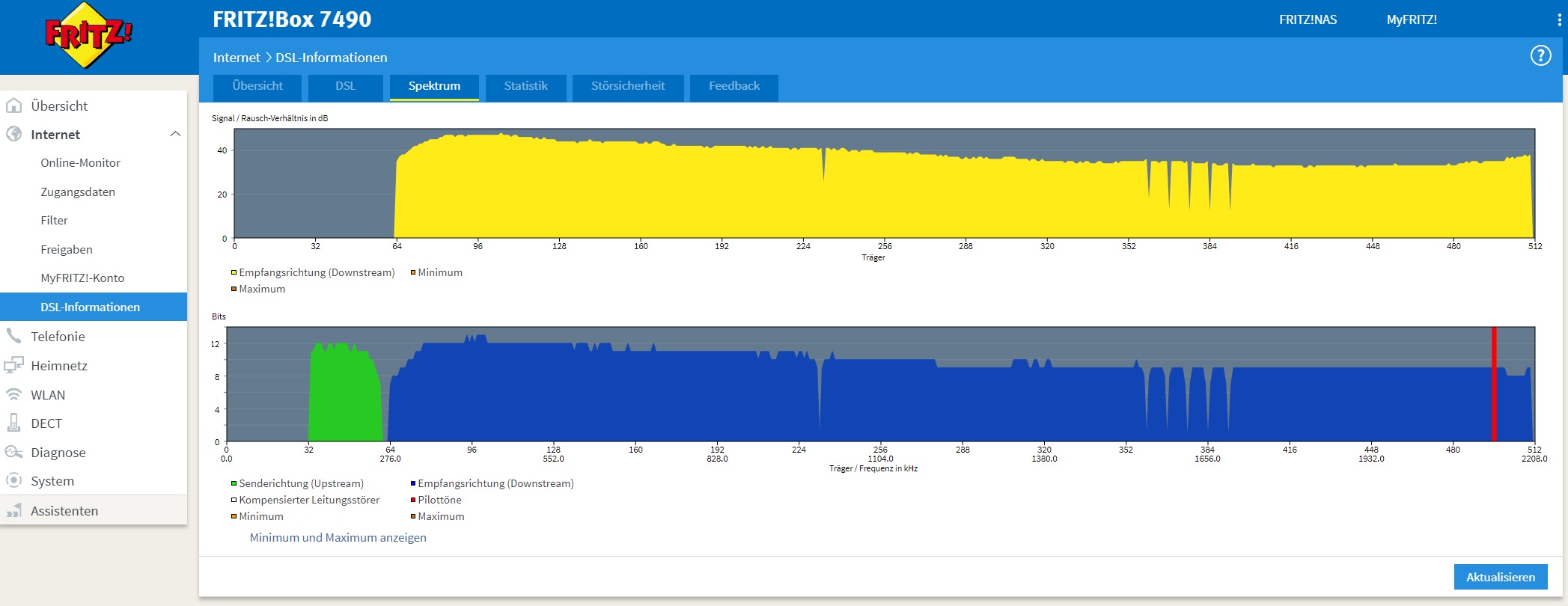
Task: Click the Diagnose icon
Action: point(13,452)
